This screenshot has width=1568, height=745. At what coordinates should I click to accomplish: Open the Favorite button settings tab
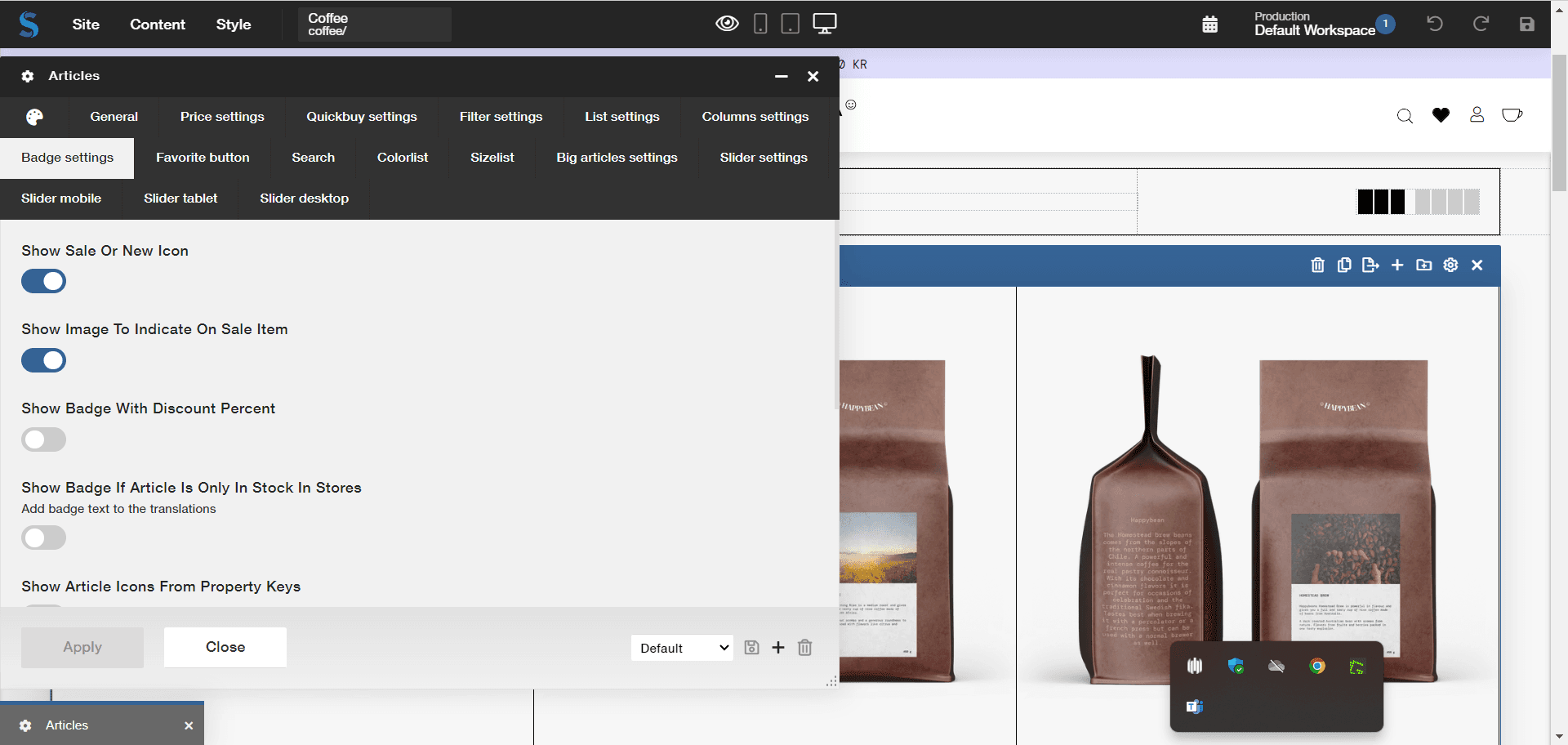pyautogui.click(x=203, y=158)
